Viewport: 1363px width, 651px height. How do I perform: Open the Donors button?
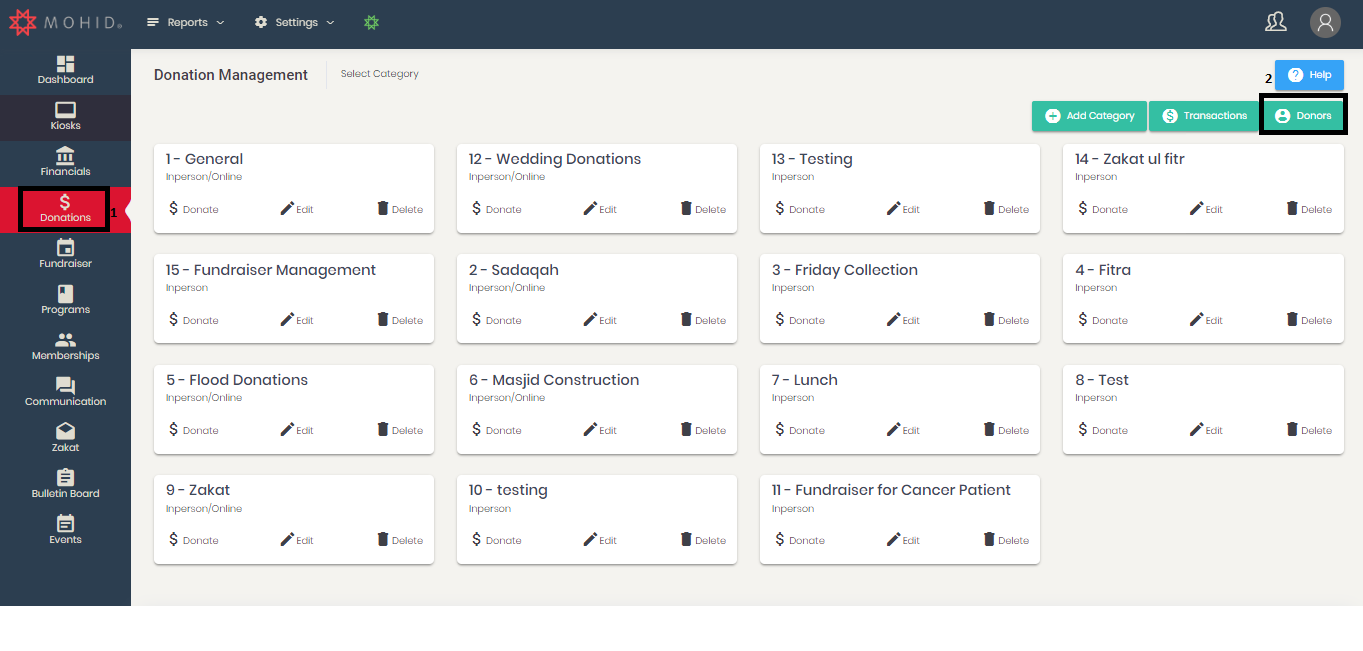click(1303, 116)
